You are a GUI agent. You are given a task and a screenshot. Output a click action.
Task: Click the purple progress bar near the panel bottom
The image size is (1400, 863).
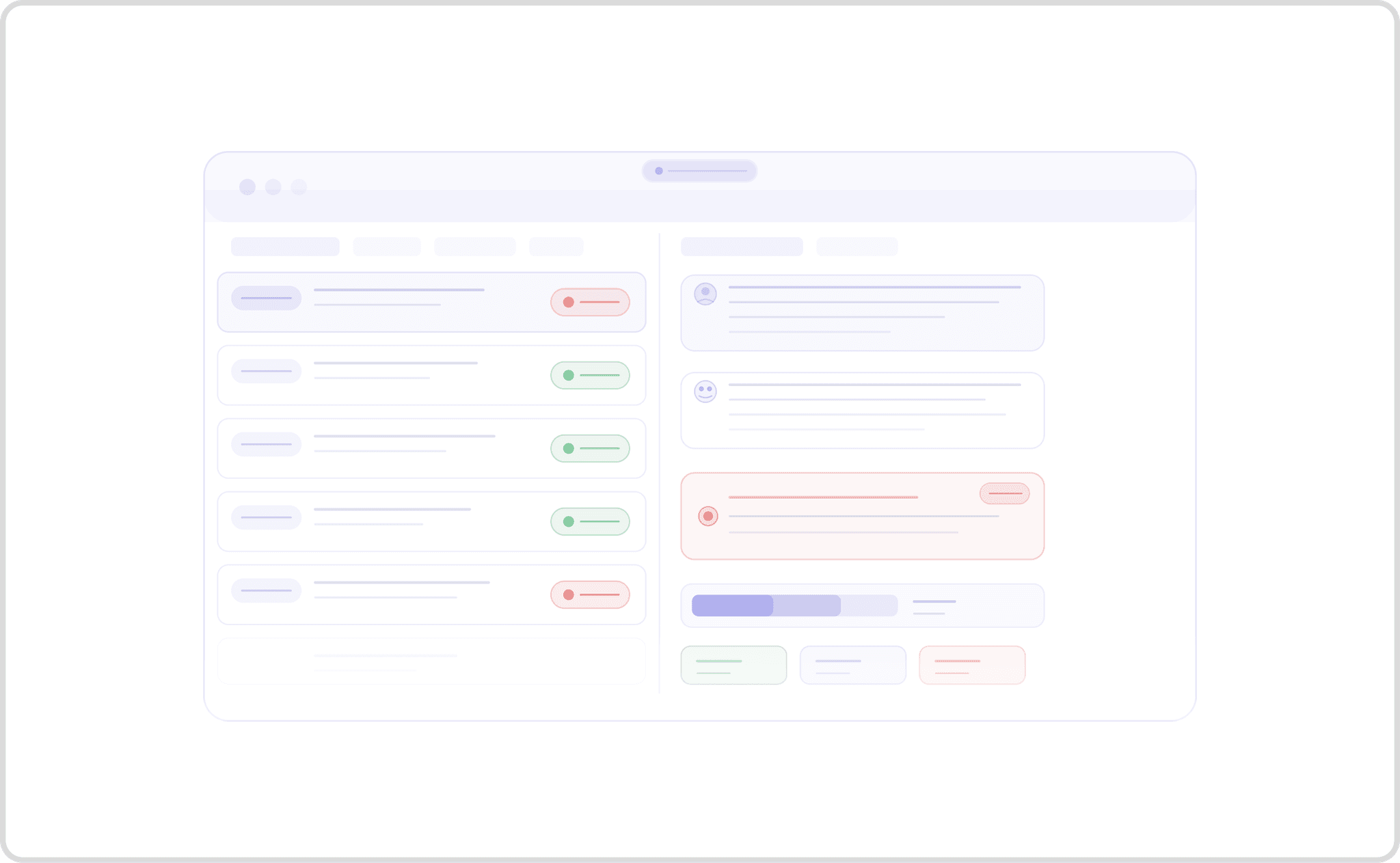point(731,605)
